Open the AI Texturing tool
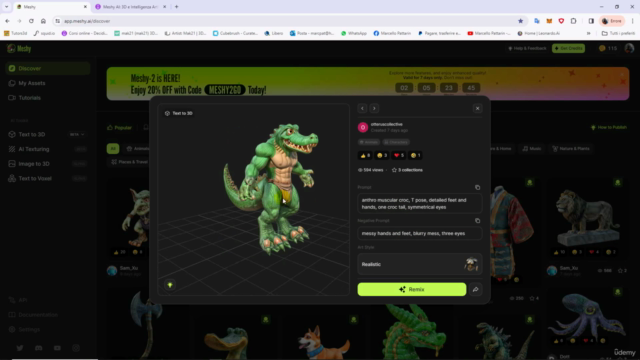The height and width of the screenshot is (360, 640). [x=33, y=149]
